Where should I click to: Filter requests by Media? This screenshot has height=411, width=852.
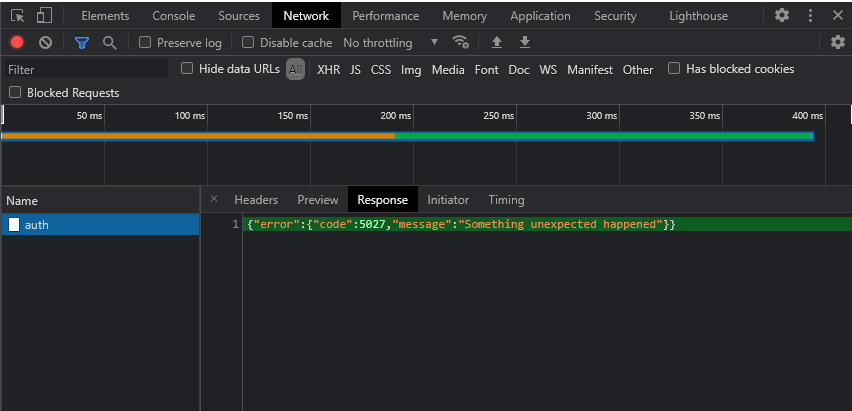click(x=448, y=70)
